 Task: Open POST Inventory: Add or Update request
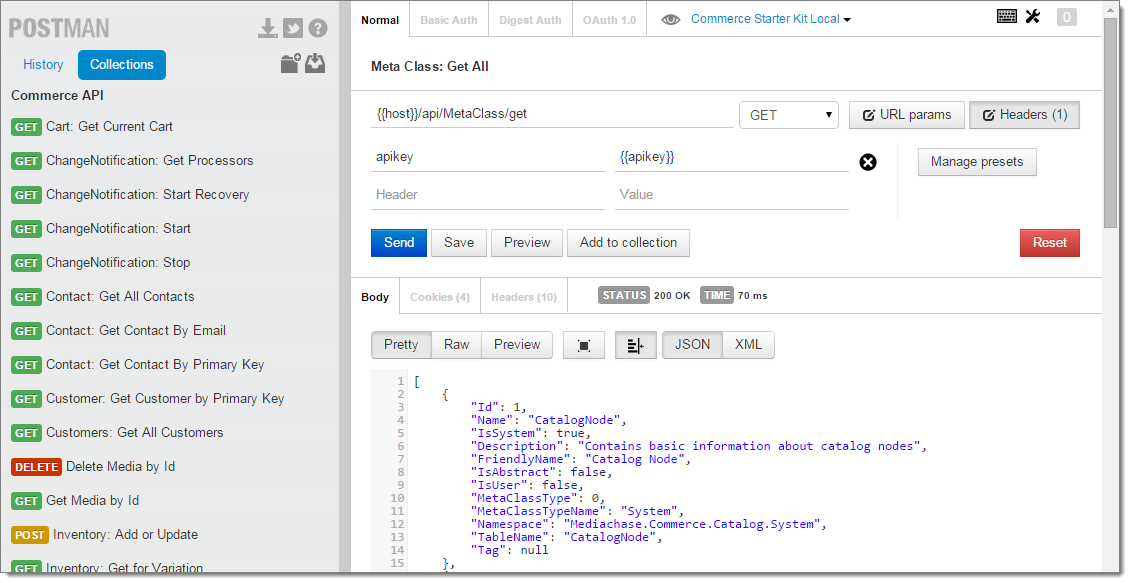125,535
